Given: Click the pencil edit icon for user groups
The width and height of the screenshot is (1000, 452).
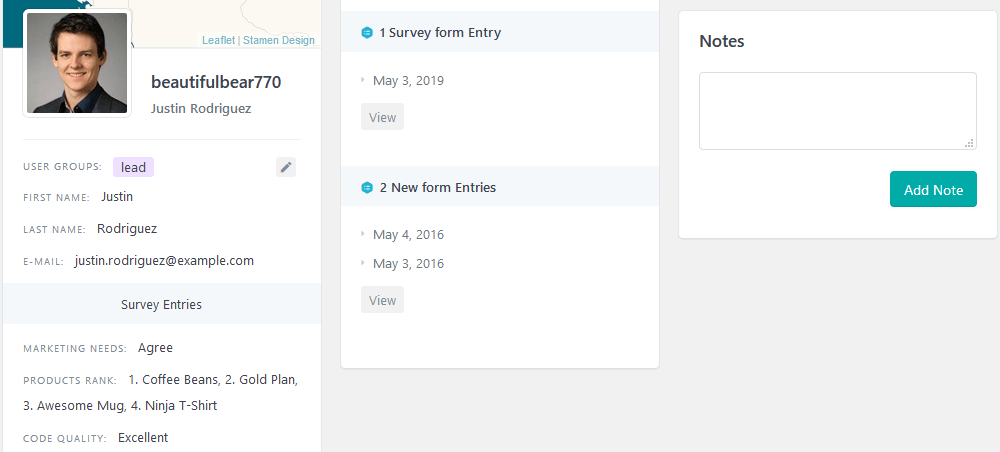Looking at the screenshot, I should tap(286, 167).
